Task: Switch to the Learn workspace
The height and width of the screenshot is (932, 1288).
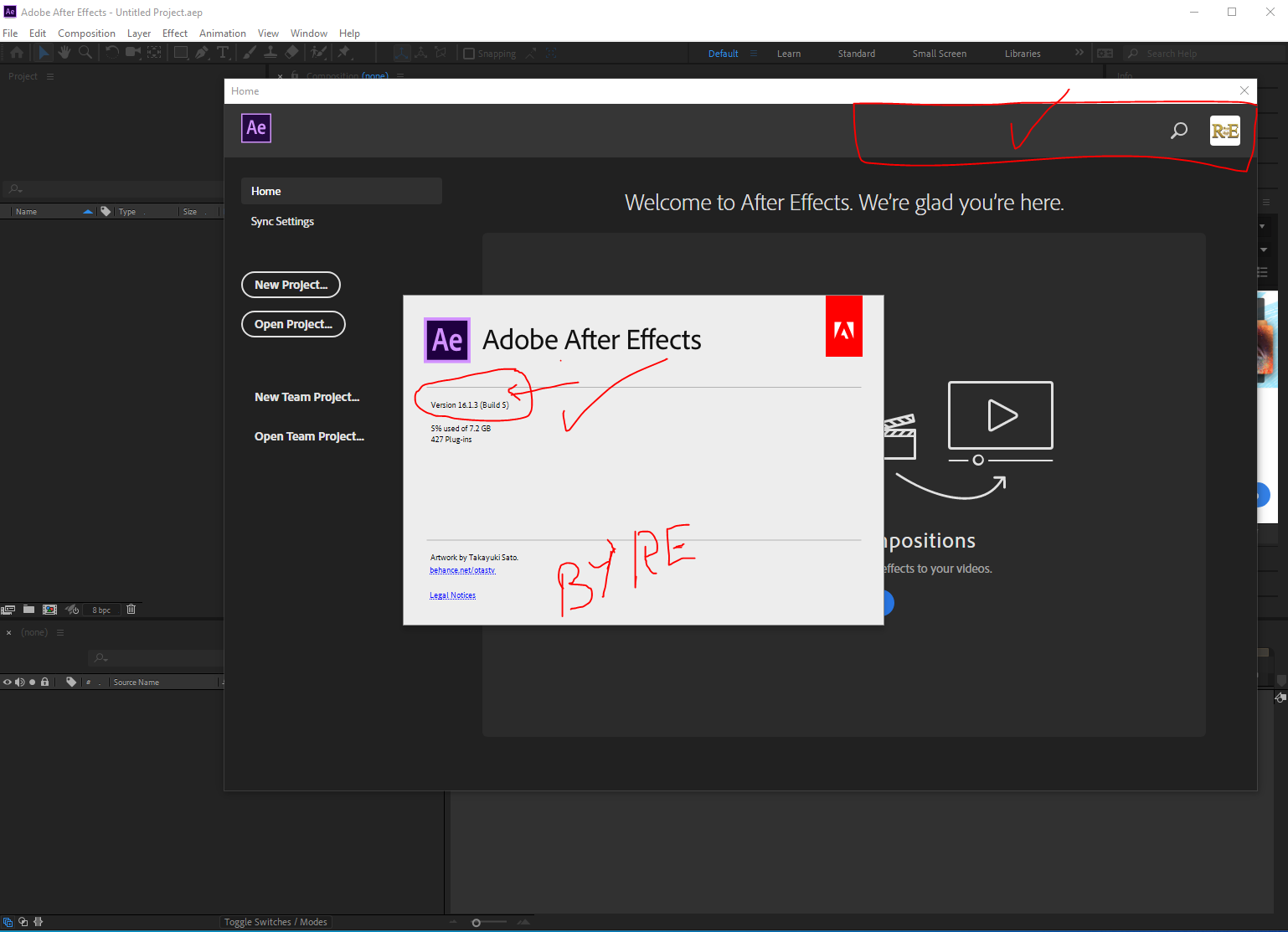Action: tap(789, 54)
